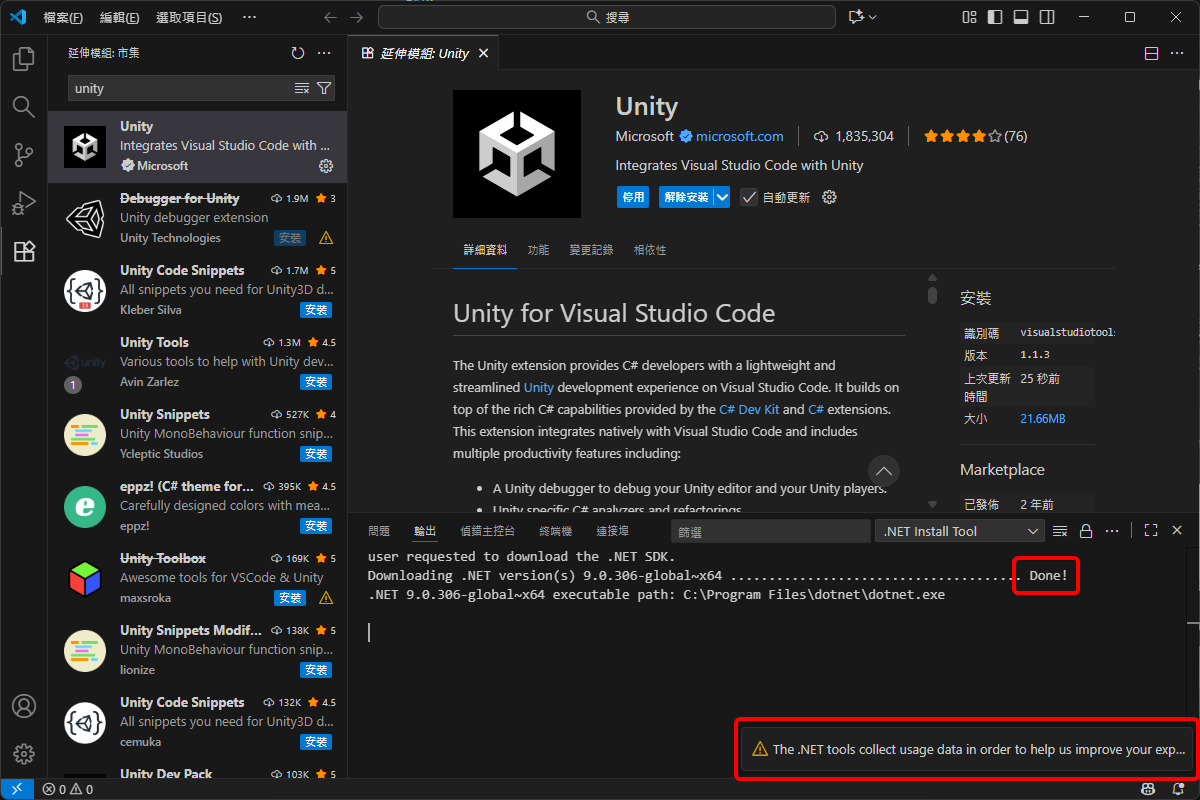Refresh the extensions marketplace list
The width and height of the screenshot is (1200, 800).
coord(297,53)
